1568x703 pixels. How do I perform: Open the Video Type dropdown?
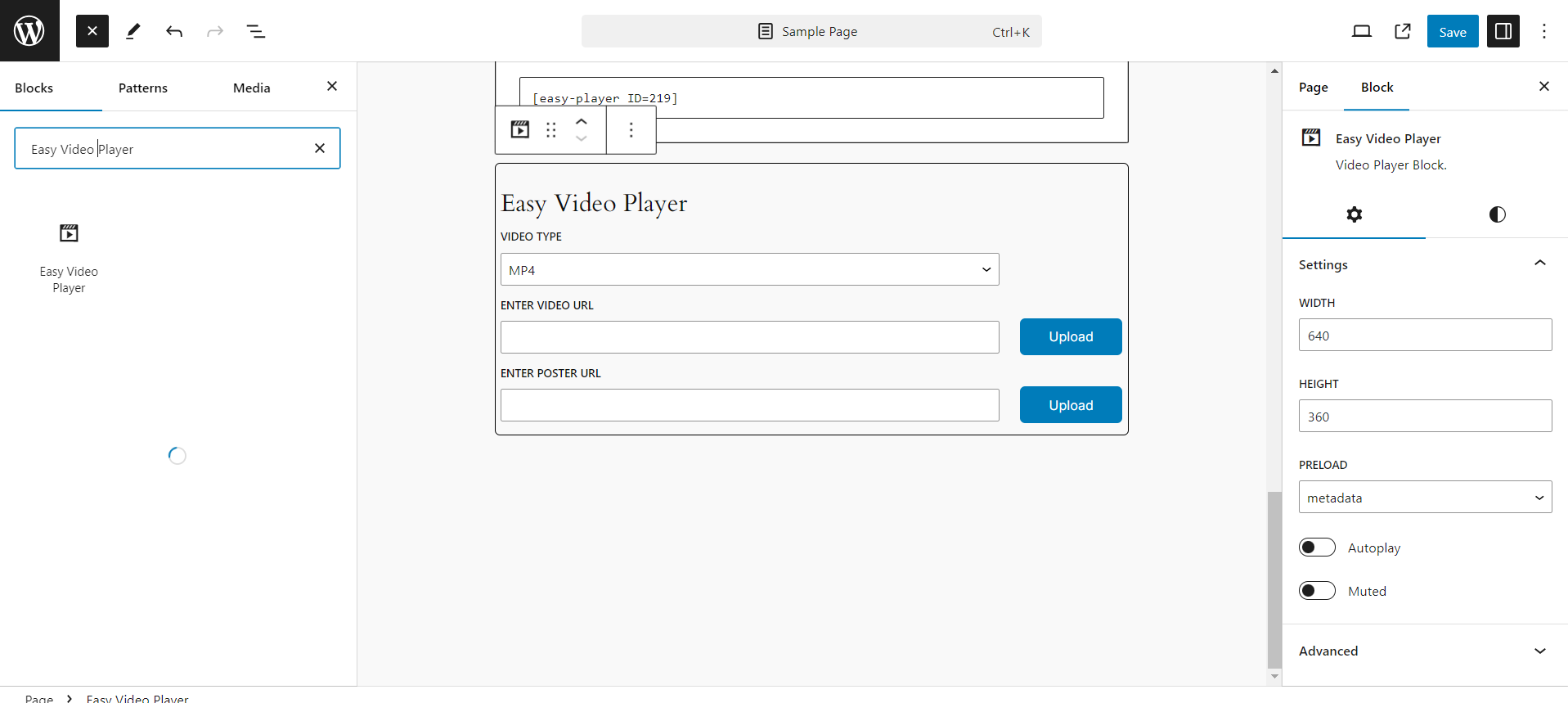point(750,269)
